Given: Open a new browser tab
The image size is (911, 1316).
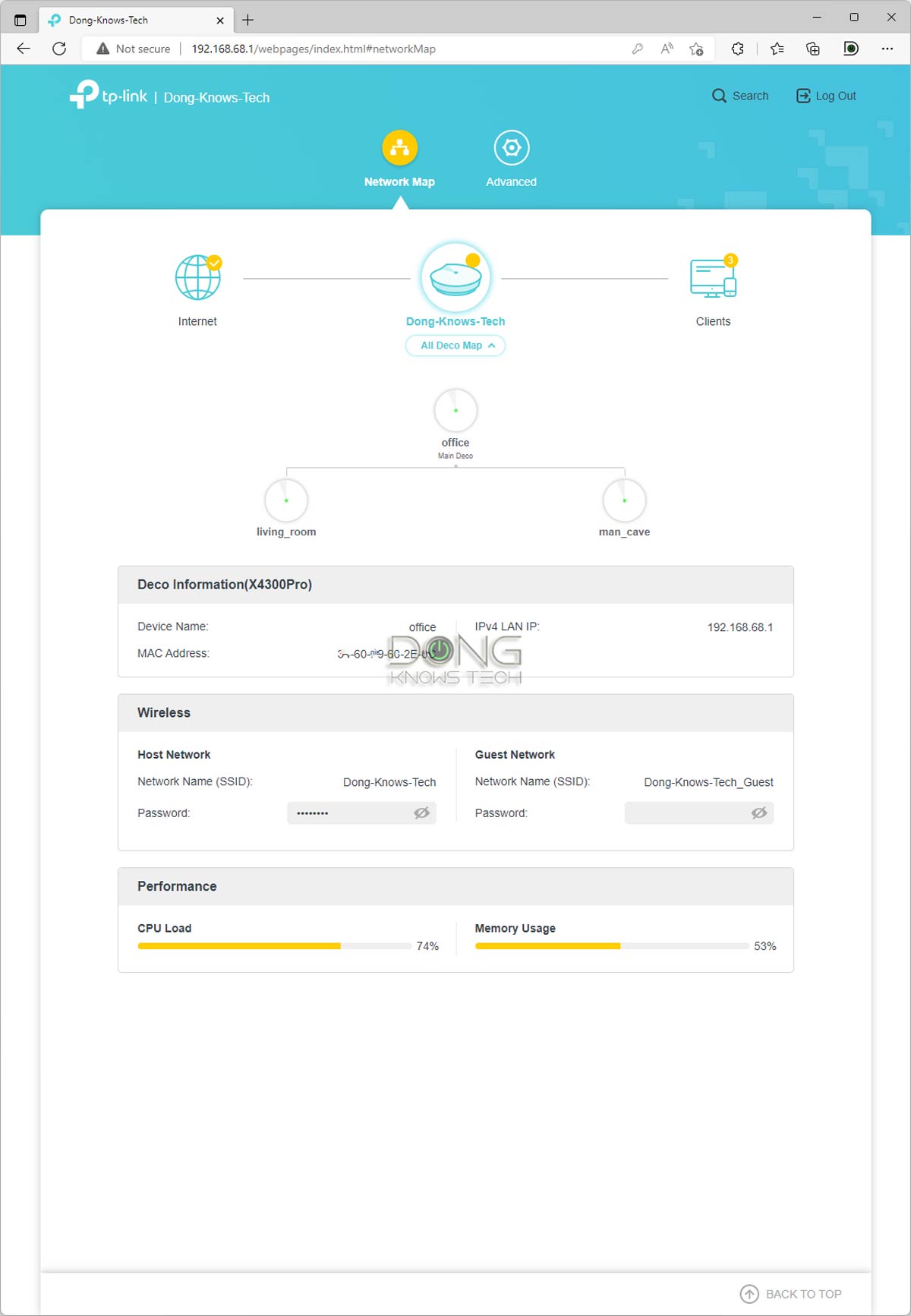Looking at the screenshot, I should point(248,20).
